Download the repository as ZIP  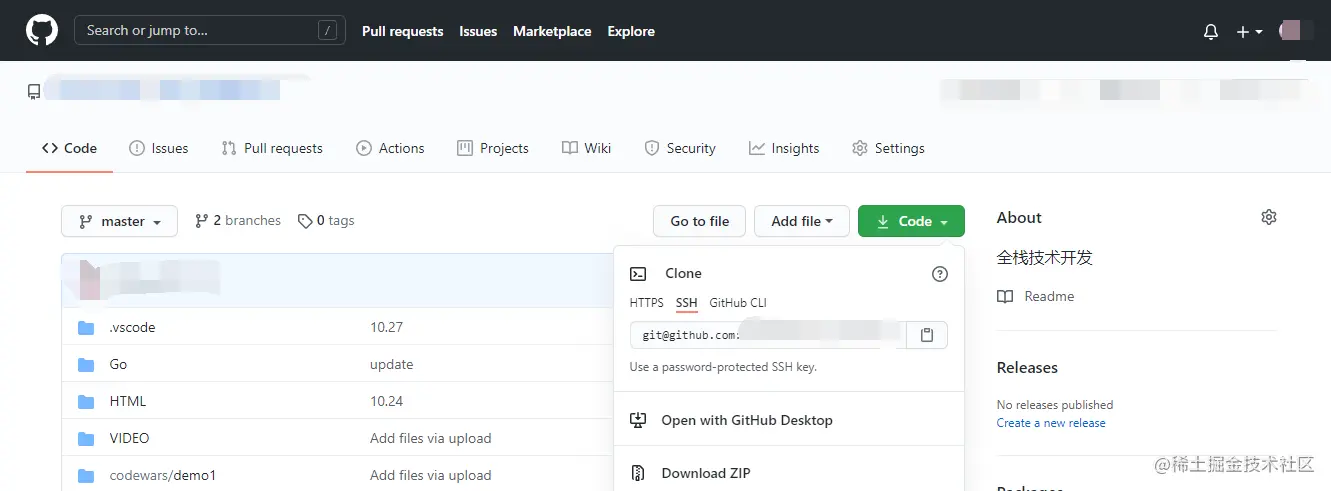(x=705, y=473)
